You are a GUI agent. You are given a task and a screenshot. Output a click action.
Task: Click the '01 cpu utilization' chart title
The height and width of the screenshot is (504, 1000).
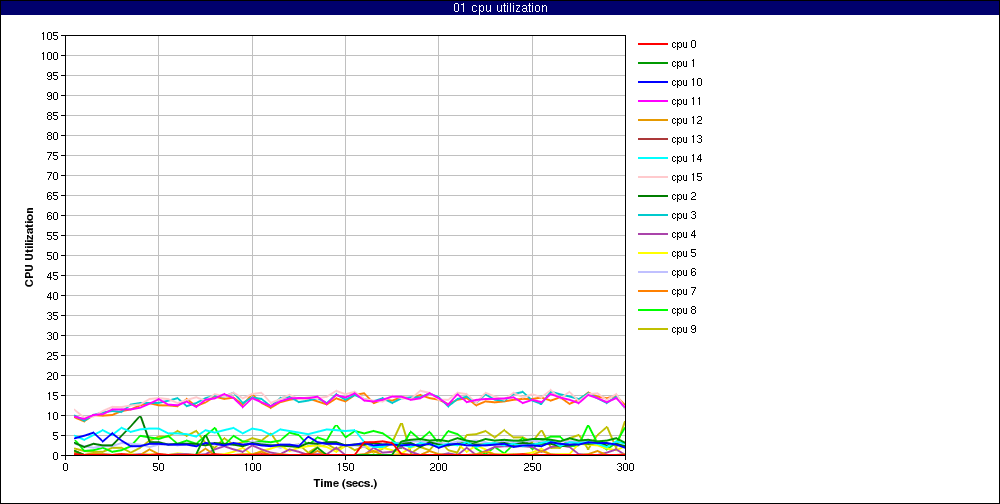500,8
